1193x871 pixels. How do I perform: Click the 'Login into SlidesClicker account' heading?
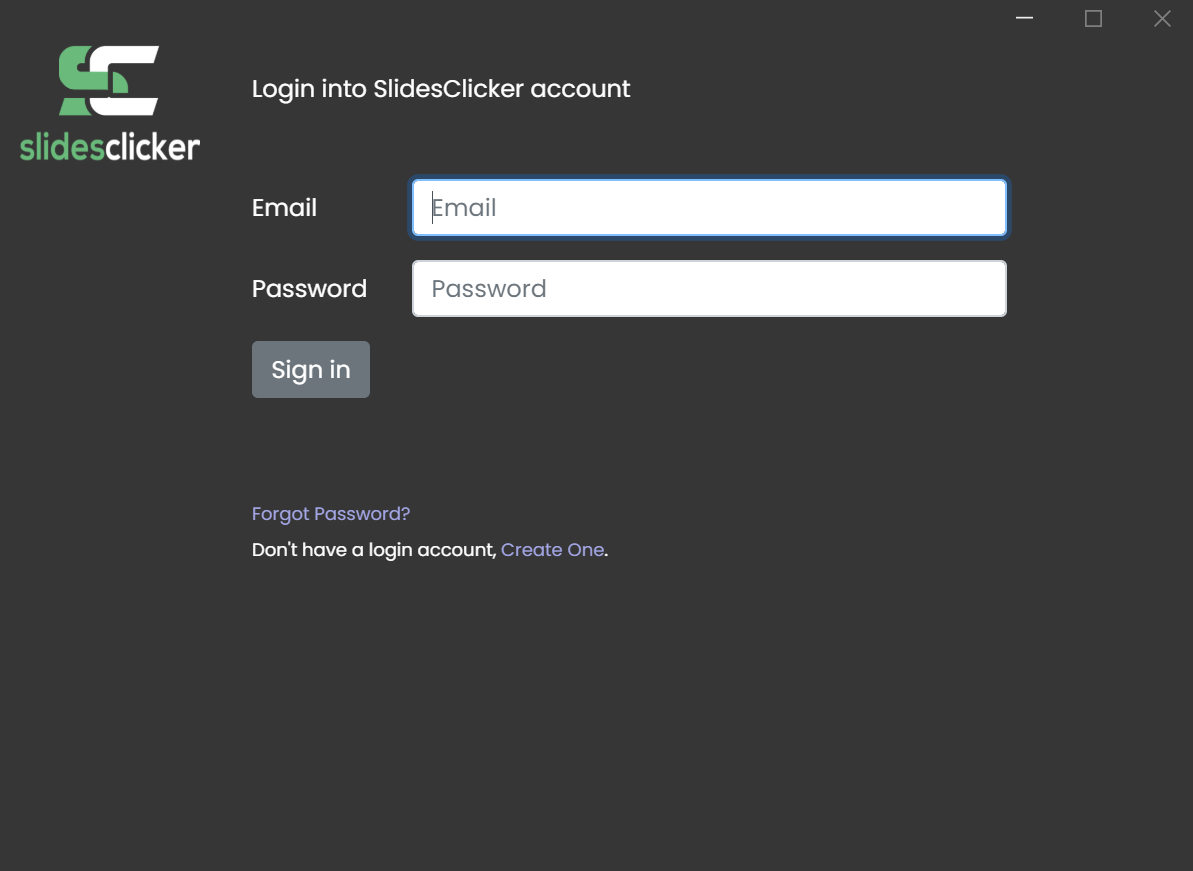pos(441,89)
